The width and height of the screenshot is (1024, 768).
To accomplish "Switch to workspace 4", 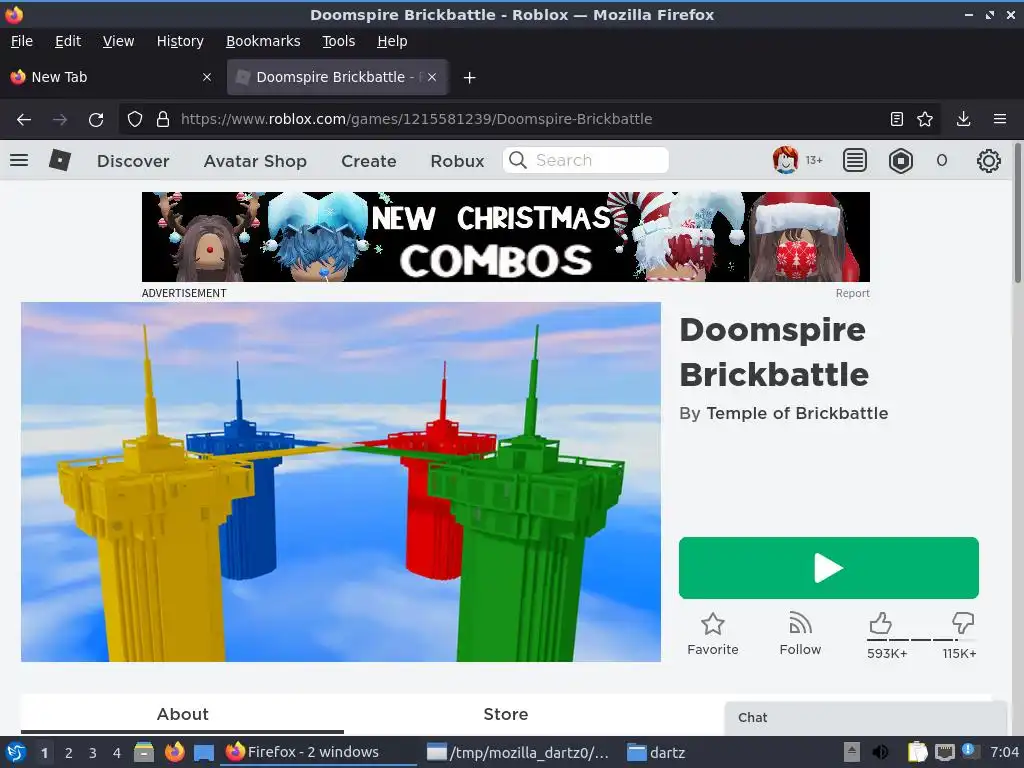I will 117,753.
